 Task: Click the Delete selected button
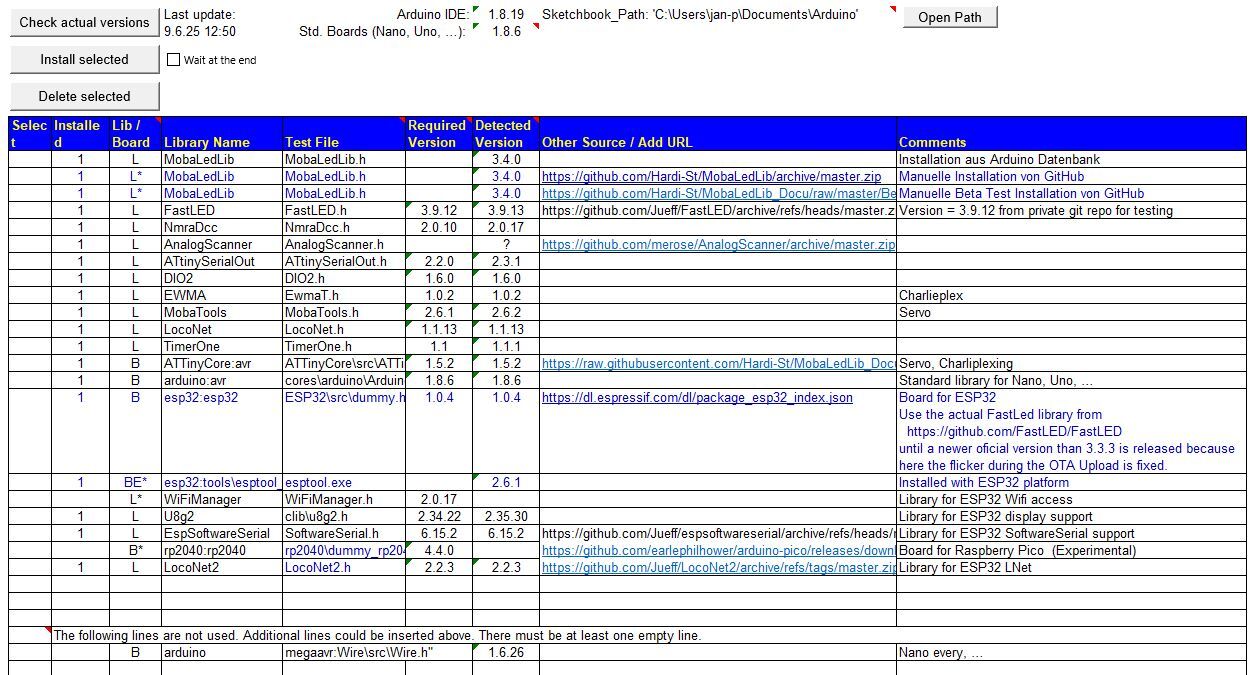click(x=84, y=96)
